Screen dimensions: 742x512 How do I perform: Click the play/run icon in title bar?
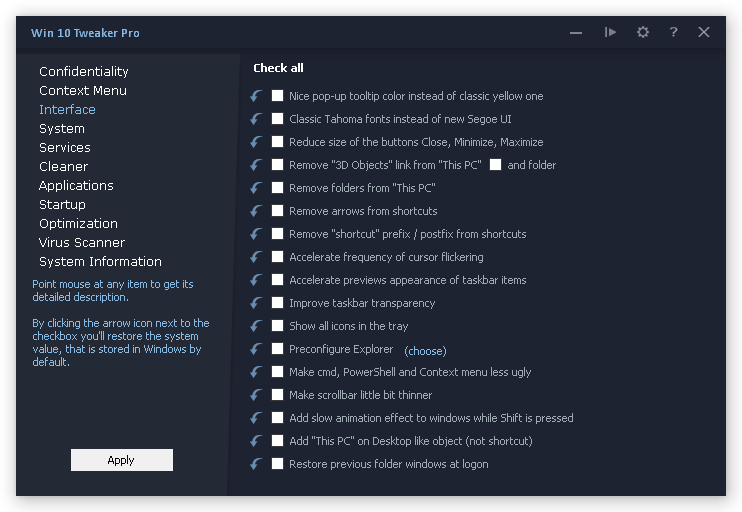(610, 33)
